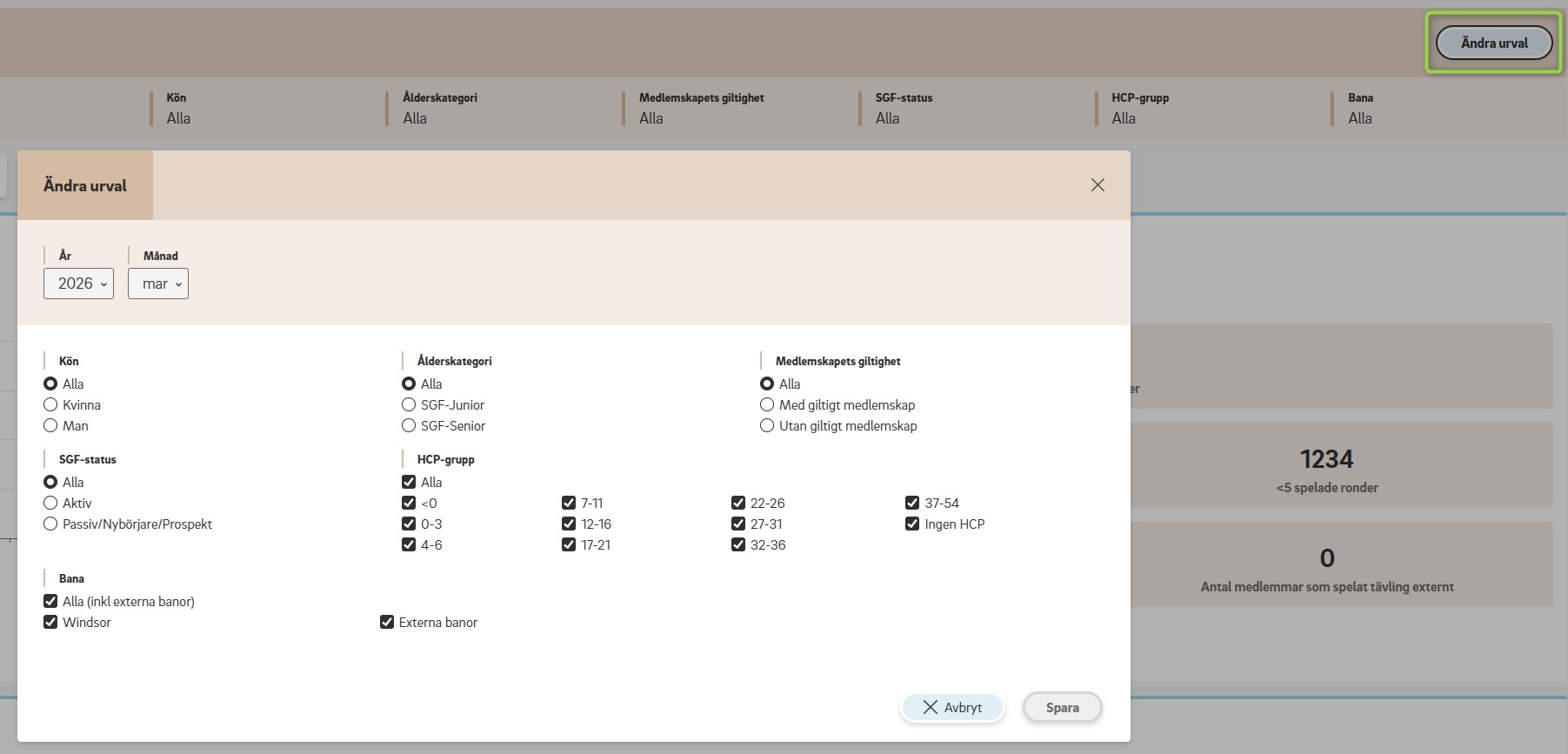Expand the Månad month dropdown
The image size is (1568, 754).
point(158,284)
